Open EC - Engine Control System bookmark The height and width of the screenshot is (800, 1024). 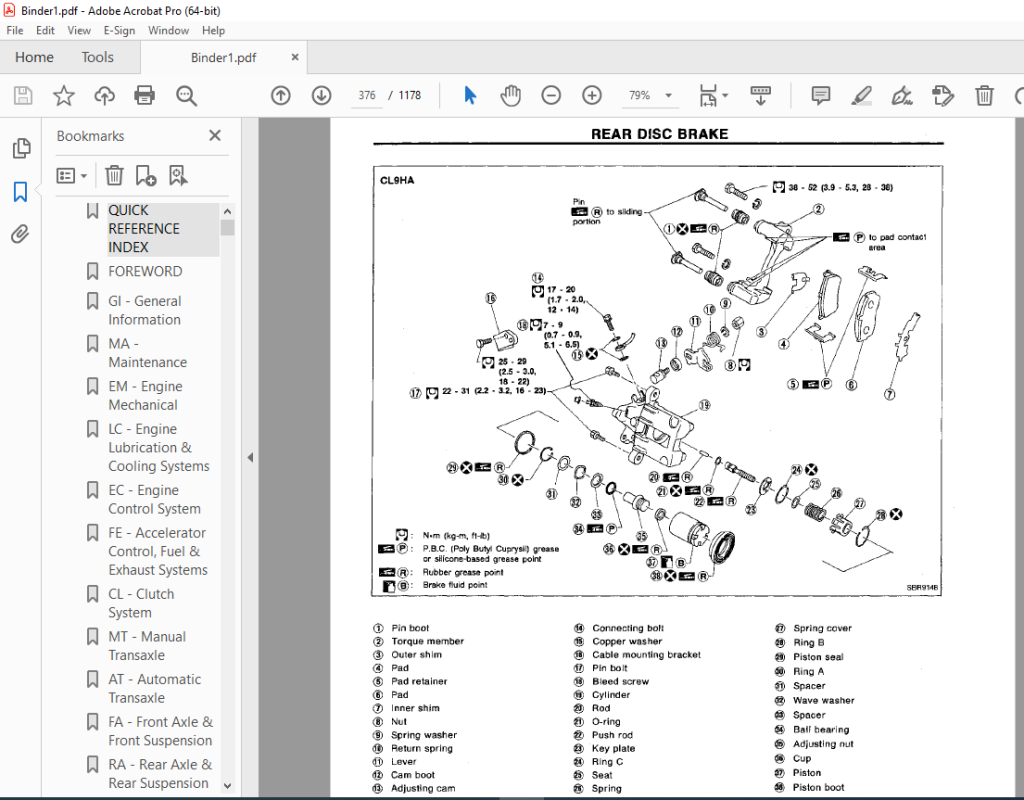pos(154,500)
